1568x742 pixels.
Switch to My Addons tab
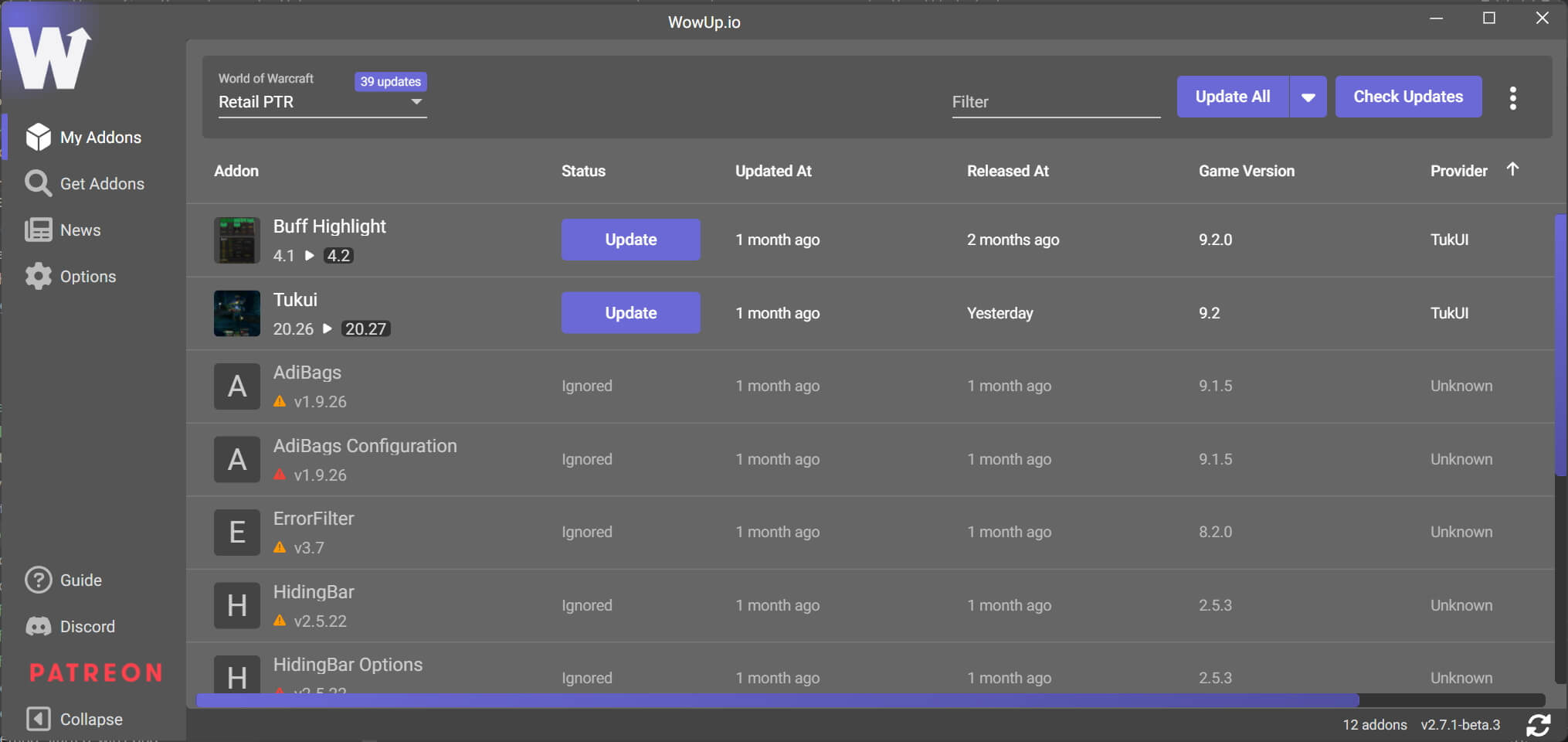click(x=93, y=138)
